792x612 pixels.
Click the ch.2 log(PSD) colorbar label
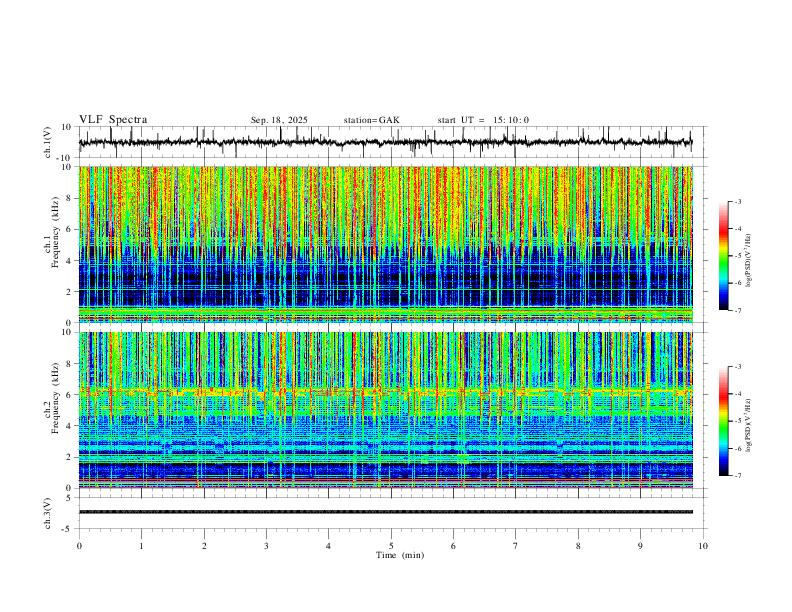click(x=748, y=426)
